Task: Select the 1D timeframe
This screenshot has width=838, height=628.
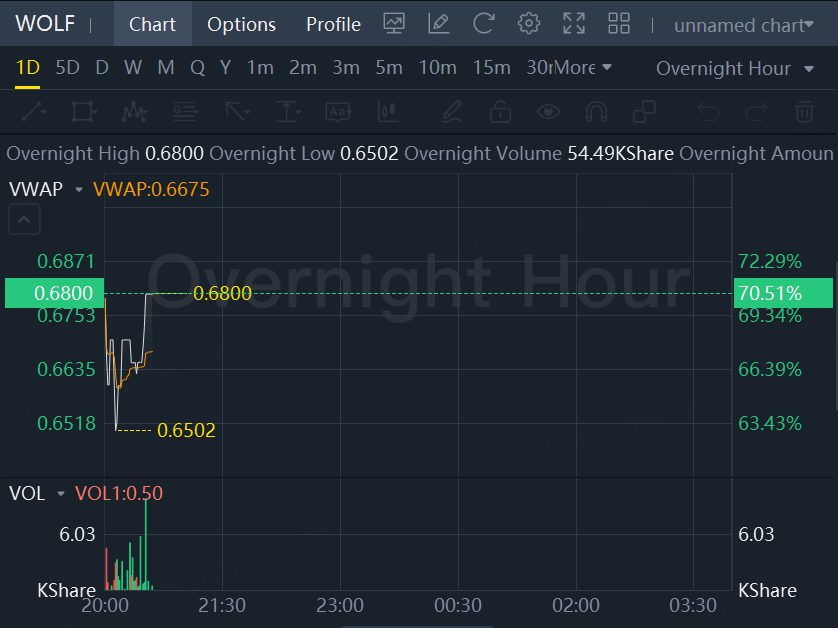Action: tap(28, 68)
